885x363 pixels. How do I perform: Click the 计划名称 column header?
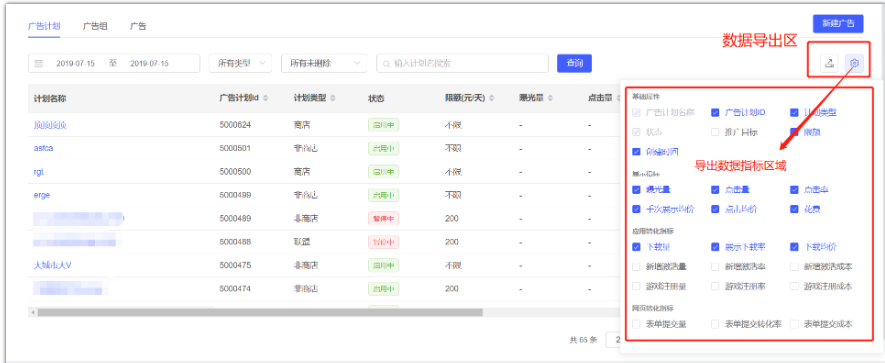(x=50, y=98)
